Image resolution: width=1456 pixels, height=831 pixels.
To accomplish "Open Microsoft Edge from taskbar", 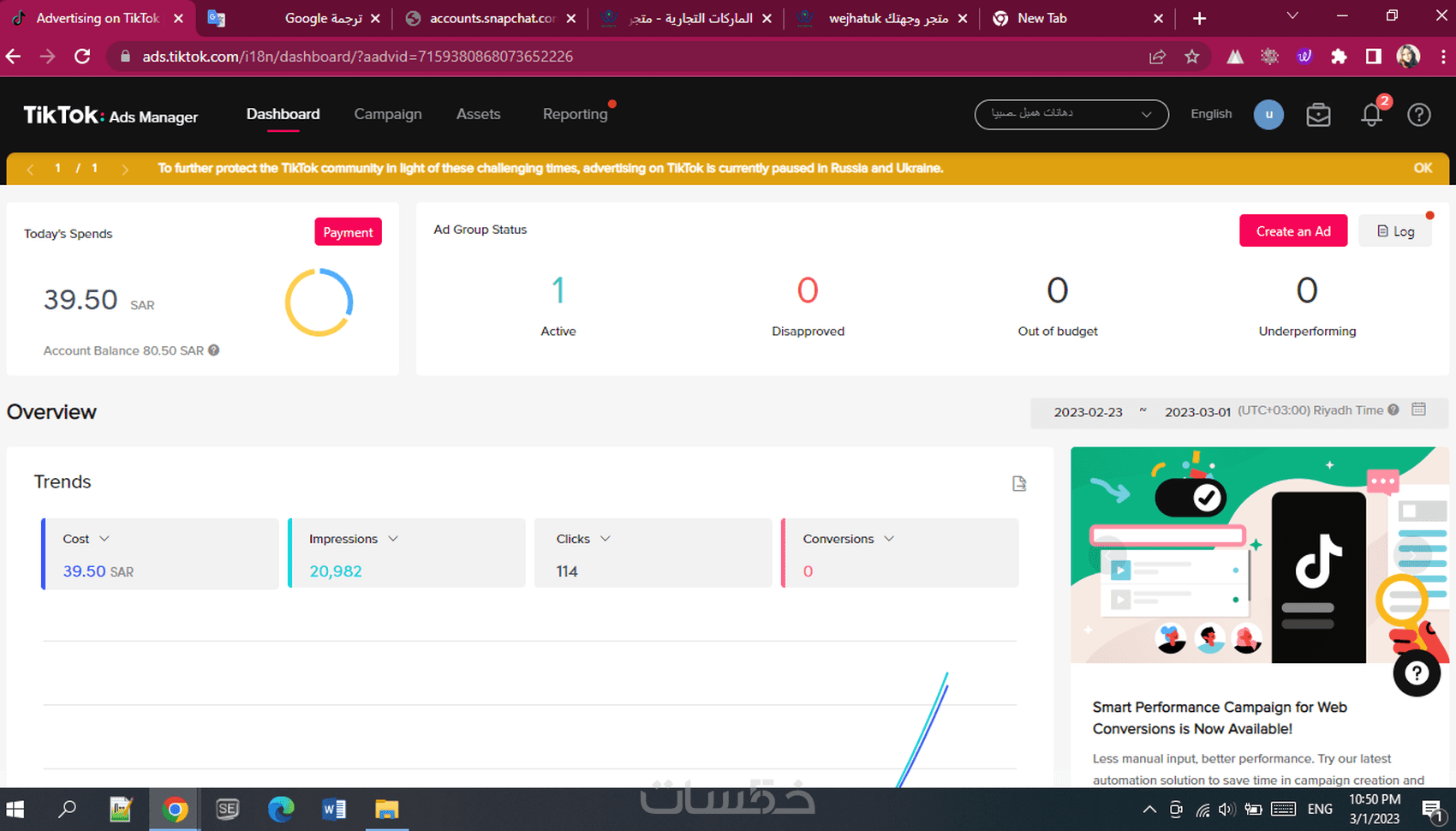I will click(281, 810).
